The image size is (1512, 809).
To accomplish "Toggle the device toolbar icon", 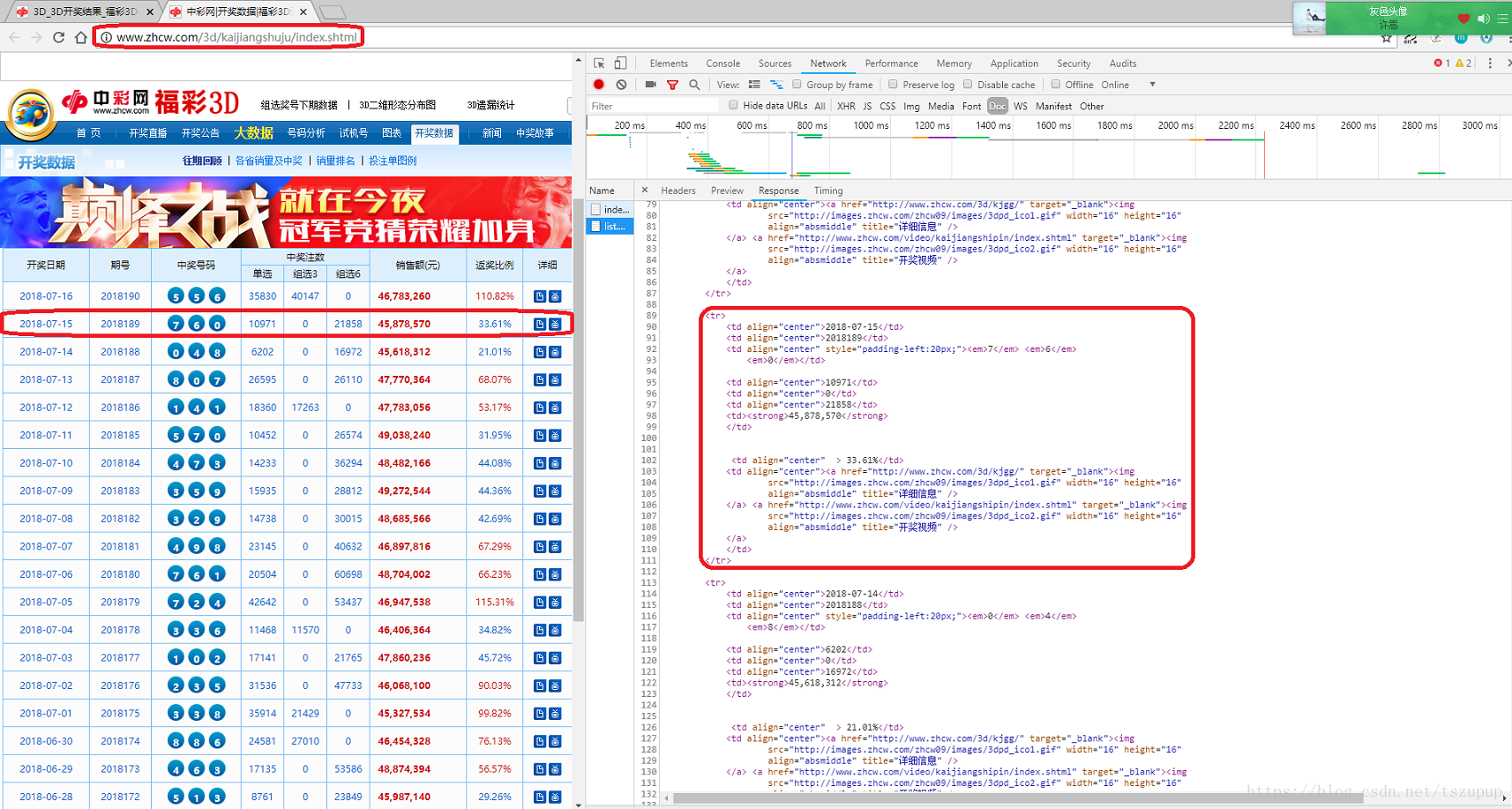I will [621, 64].
